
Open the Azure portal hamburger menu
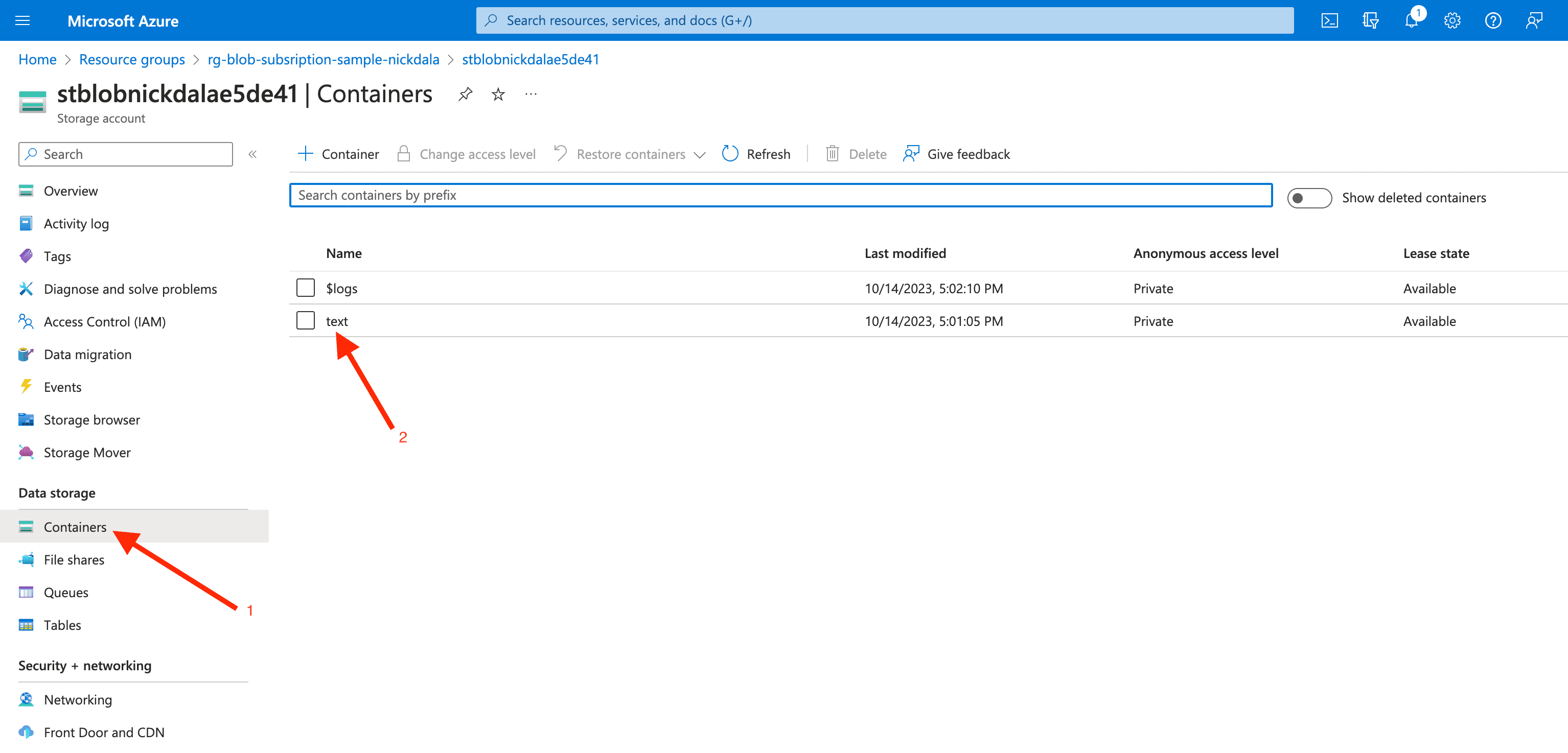22,20
